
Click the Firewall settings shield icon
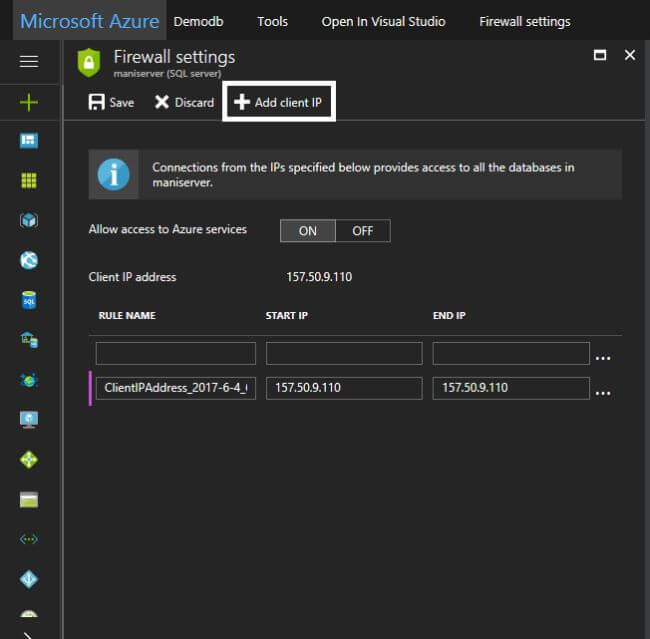tap(89, 63)
